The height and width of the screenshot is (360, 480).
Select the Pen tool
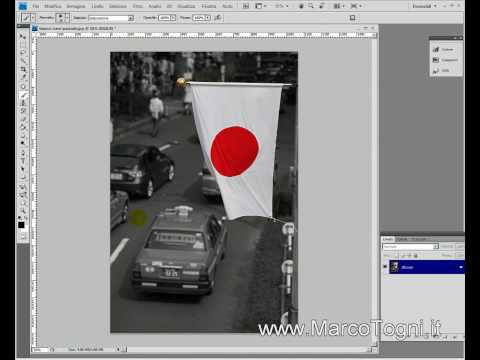[23, 152]
